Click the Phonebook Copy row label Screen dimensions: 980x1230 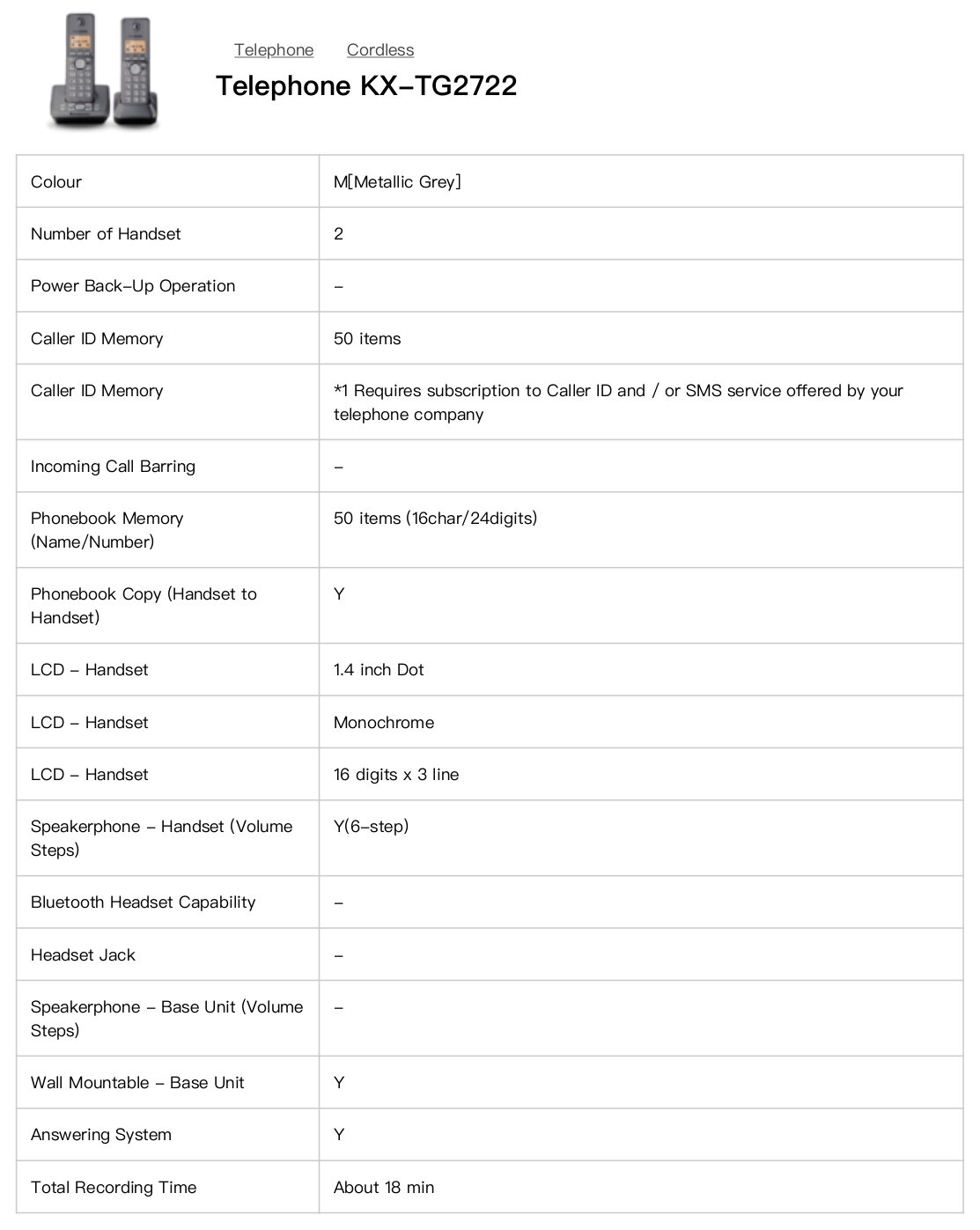(x=144, y=606)
